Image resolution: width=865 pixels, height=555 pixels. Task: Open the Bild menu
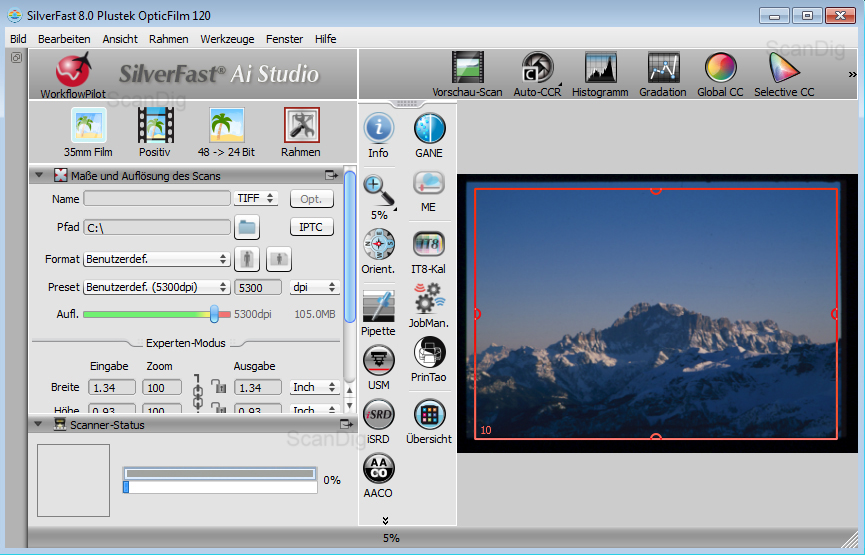pyautogui.click(x=18, y=39)
